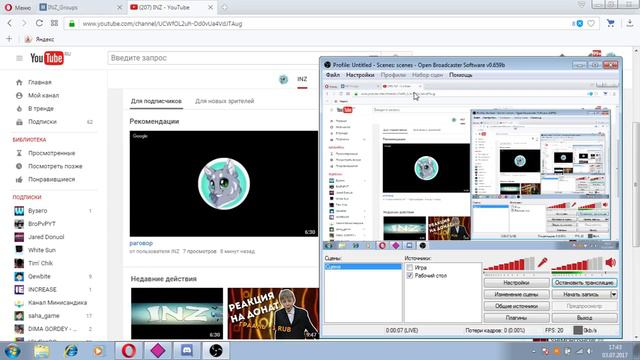Click the heart bookmark icon in address bar
The height and width of the screenshot is (360, 640).
591,24
